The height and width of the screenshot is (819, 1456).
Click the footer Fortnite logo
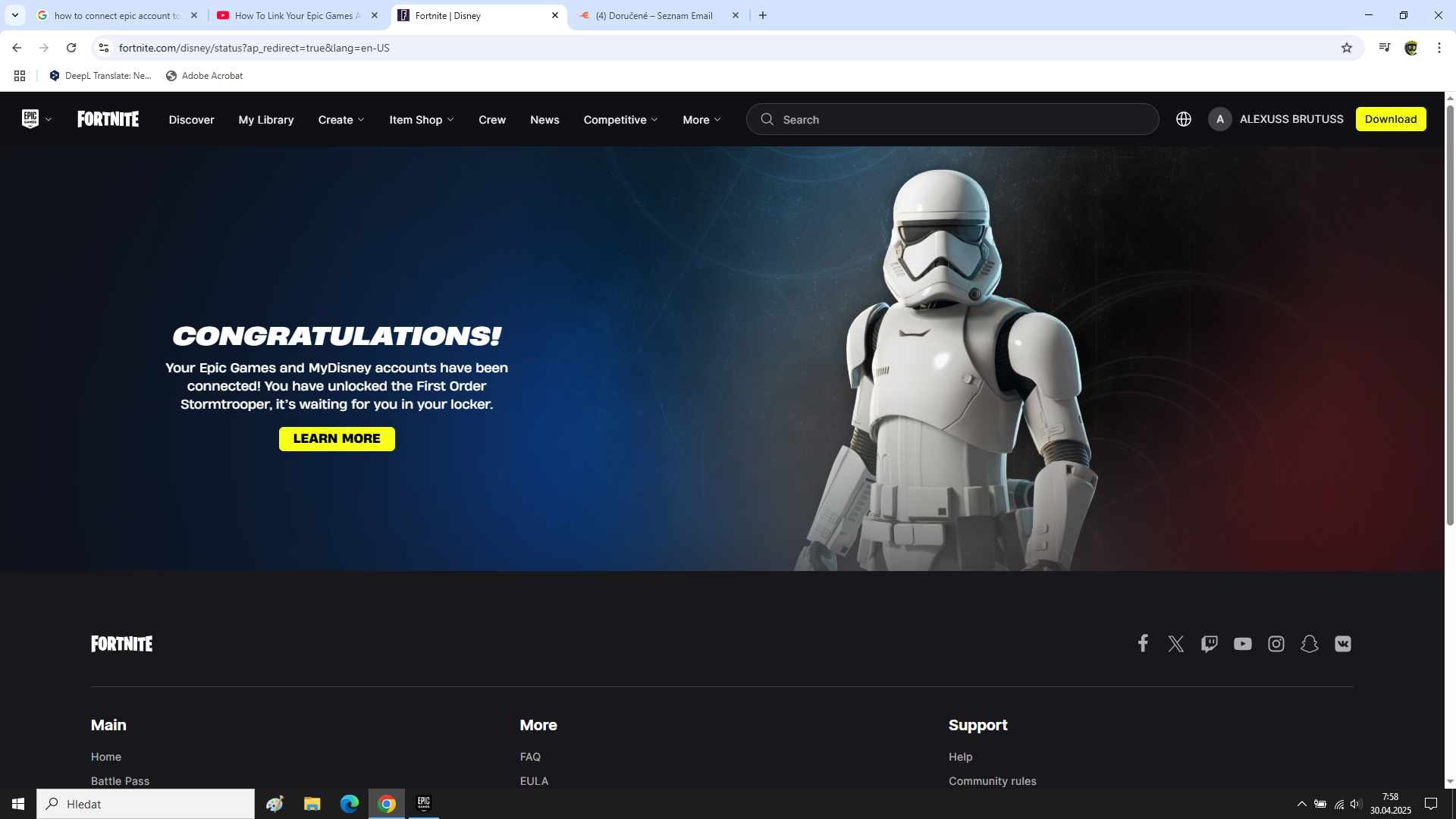121,644
